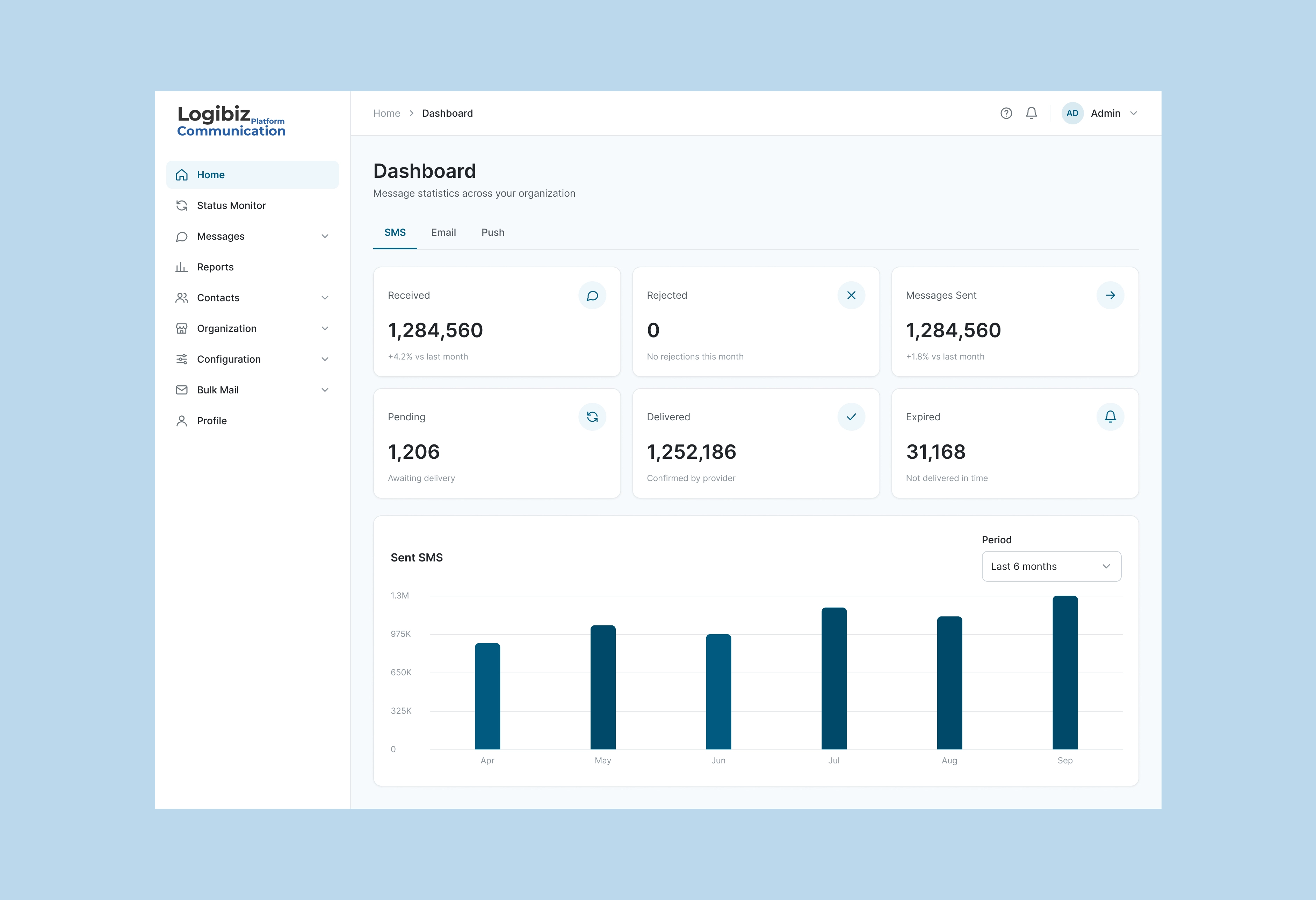Screen dimensions: 1316x900
Task: Click the Organization store icon
Action: tap(182, 328)
